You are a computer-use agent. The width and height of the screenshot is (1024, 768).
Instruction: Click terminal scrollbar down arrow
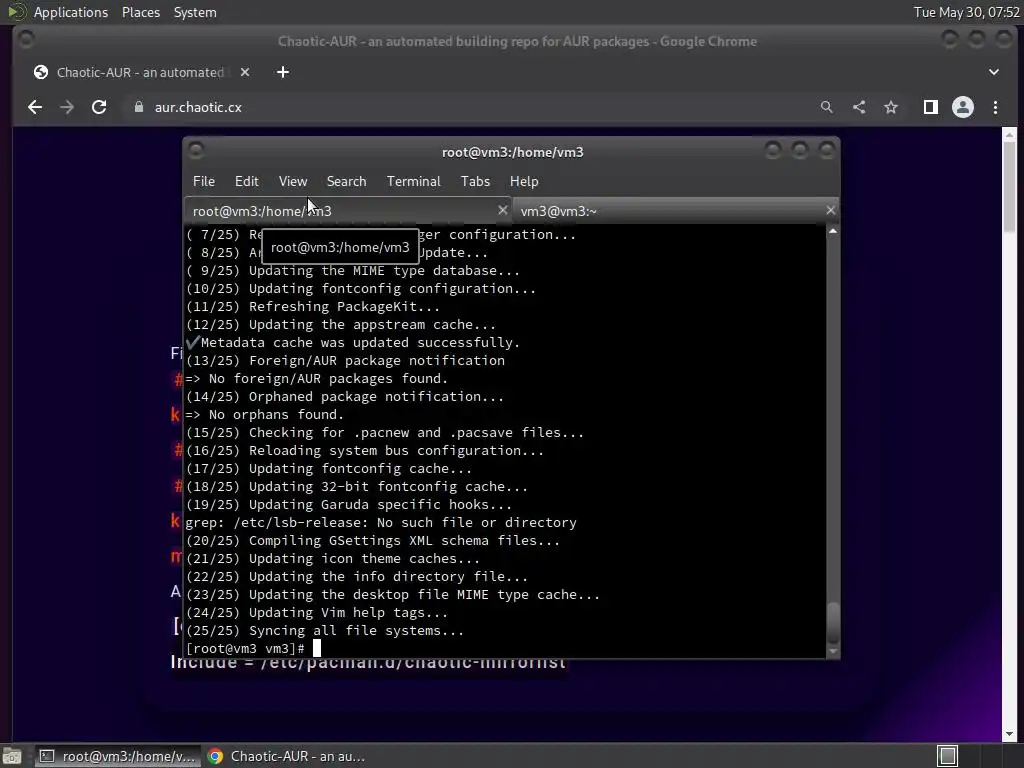[x=833, y=651]
